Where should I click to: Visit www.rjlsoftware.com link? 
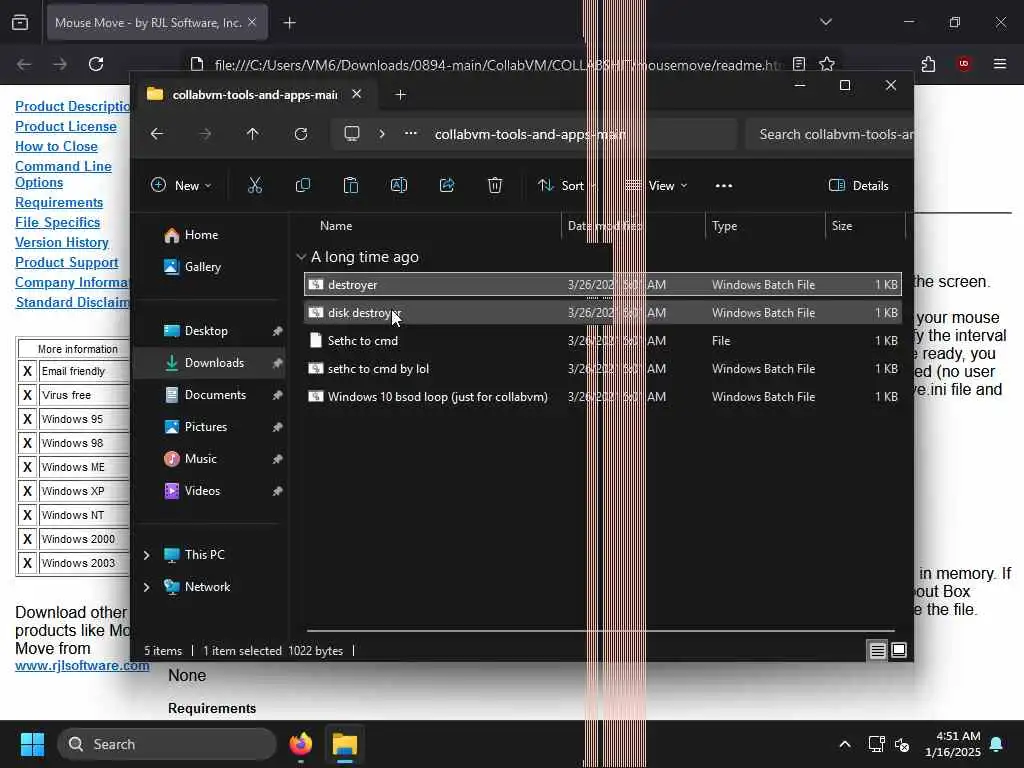[82, 666]
